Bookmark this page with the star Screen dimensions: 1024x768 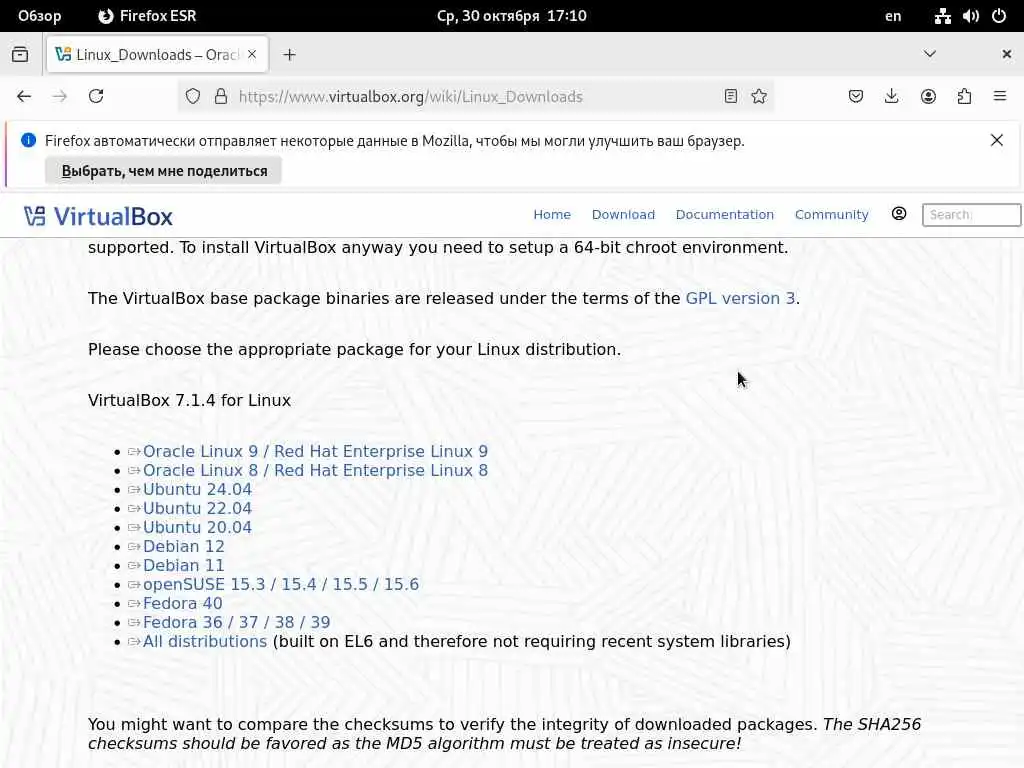(x=759, y=97)
